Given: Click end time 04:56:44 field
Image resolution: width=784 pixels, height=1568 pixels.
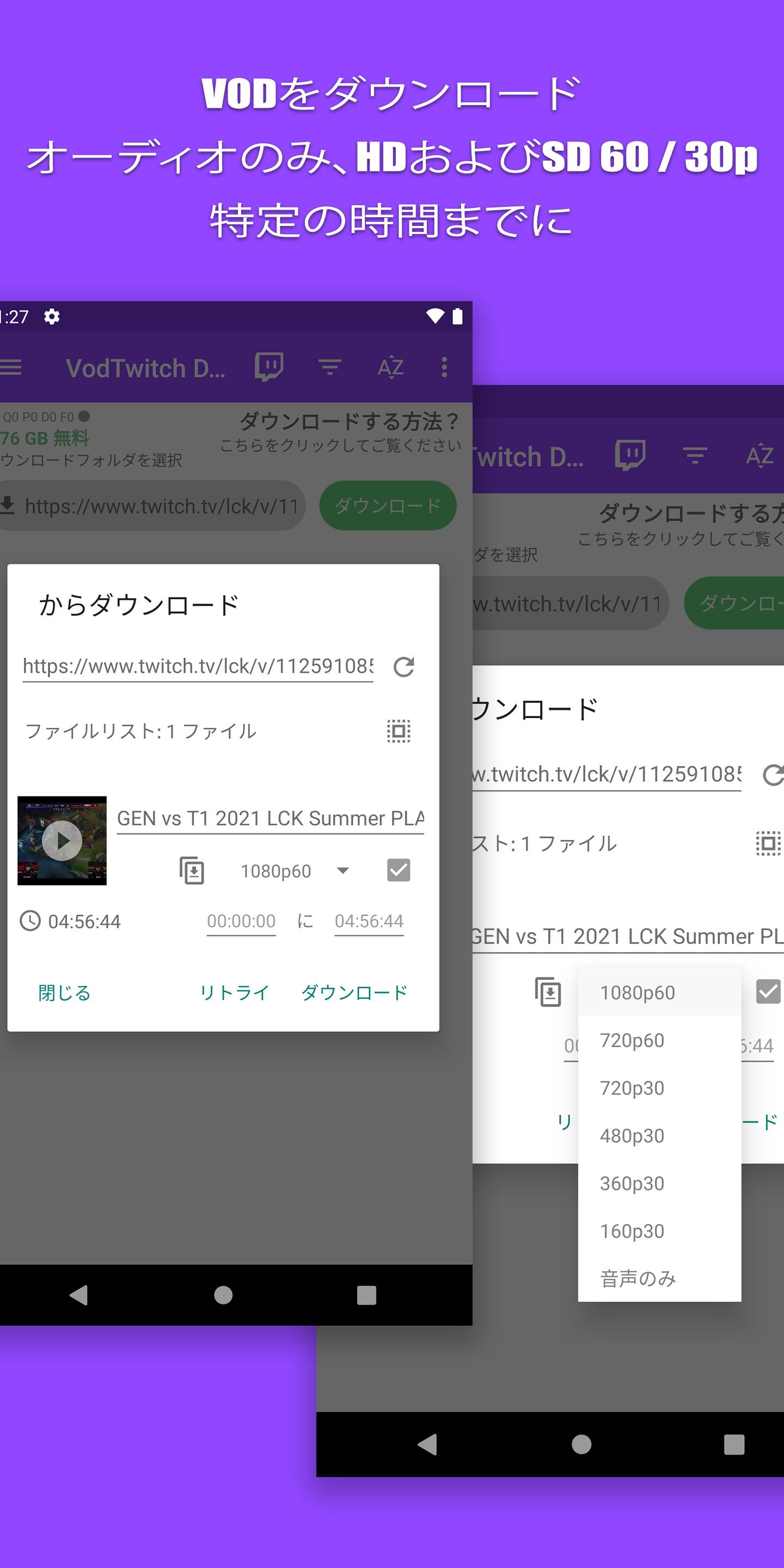Looking at the screenshot, I should coord(369,922).
